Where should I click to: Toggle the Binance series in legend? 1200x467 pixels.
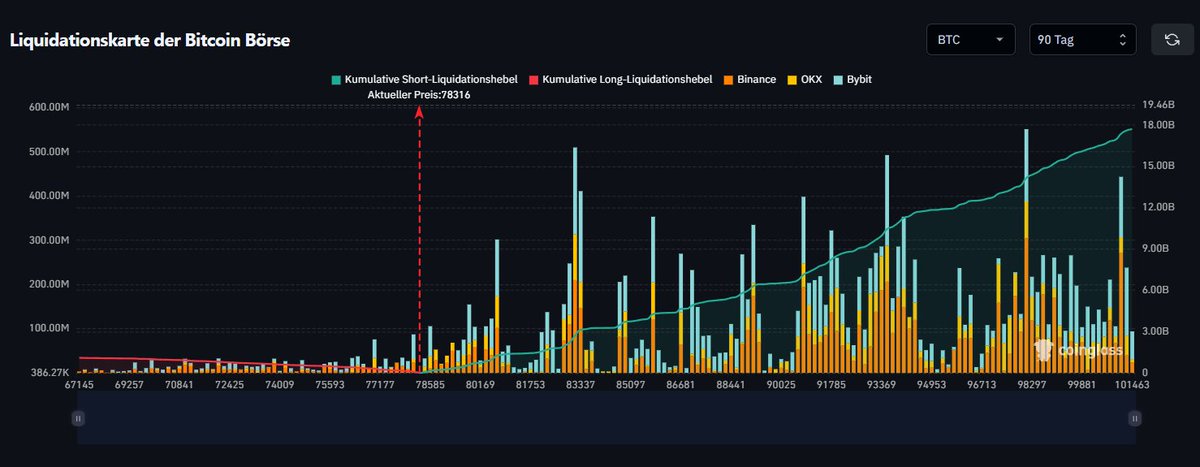click(749, 79)
